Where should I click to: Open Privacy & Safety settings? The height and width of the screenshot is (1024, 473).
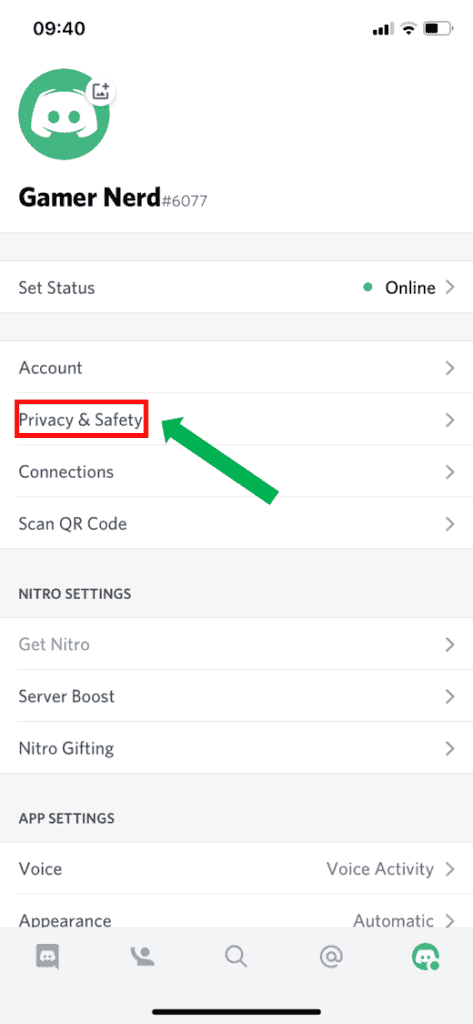point(236,419)
